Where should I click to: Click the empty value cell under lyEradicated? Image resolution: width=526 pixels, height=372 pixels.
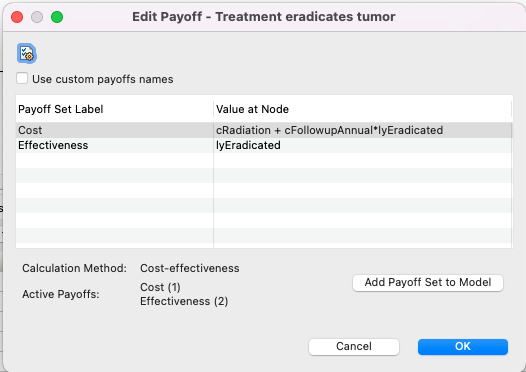tap(363, 160)
